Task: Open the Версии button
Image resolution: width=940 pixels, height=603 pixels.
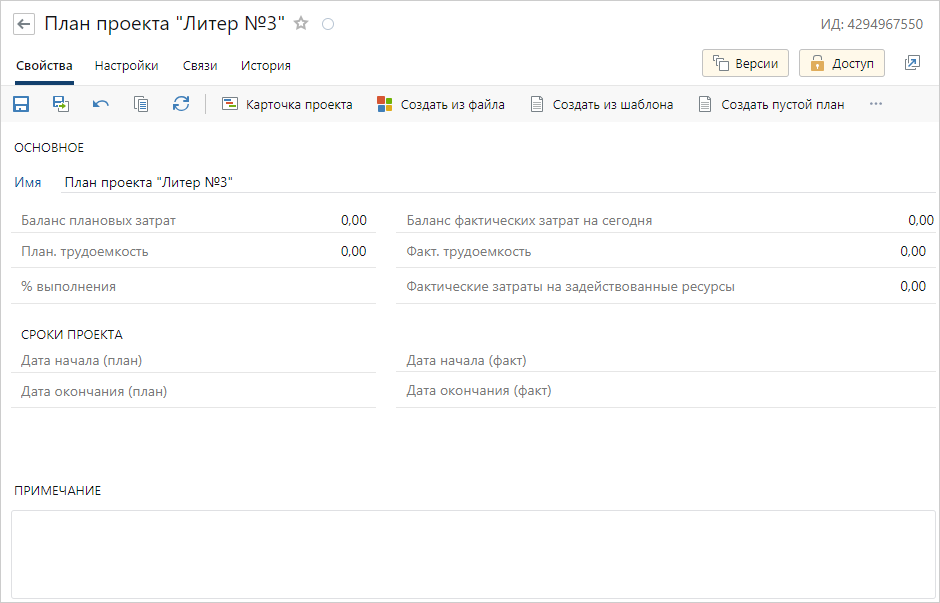Action: click(746, 63)
